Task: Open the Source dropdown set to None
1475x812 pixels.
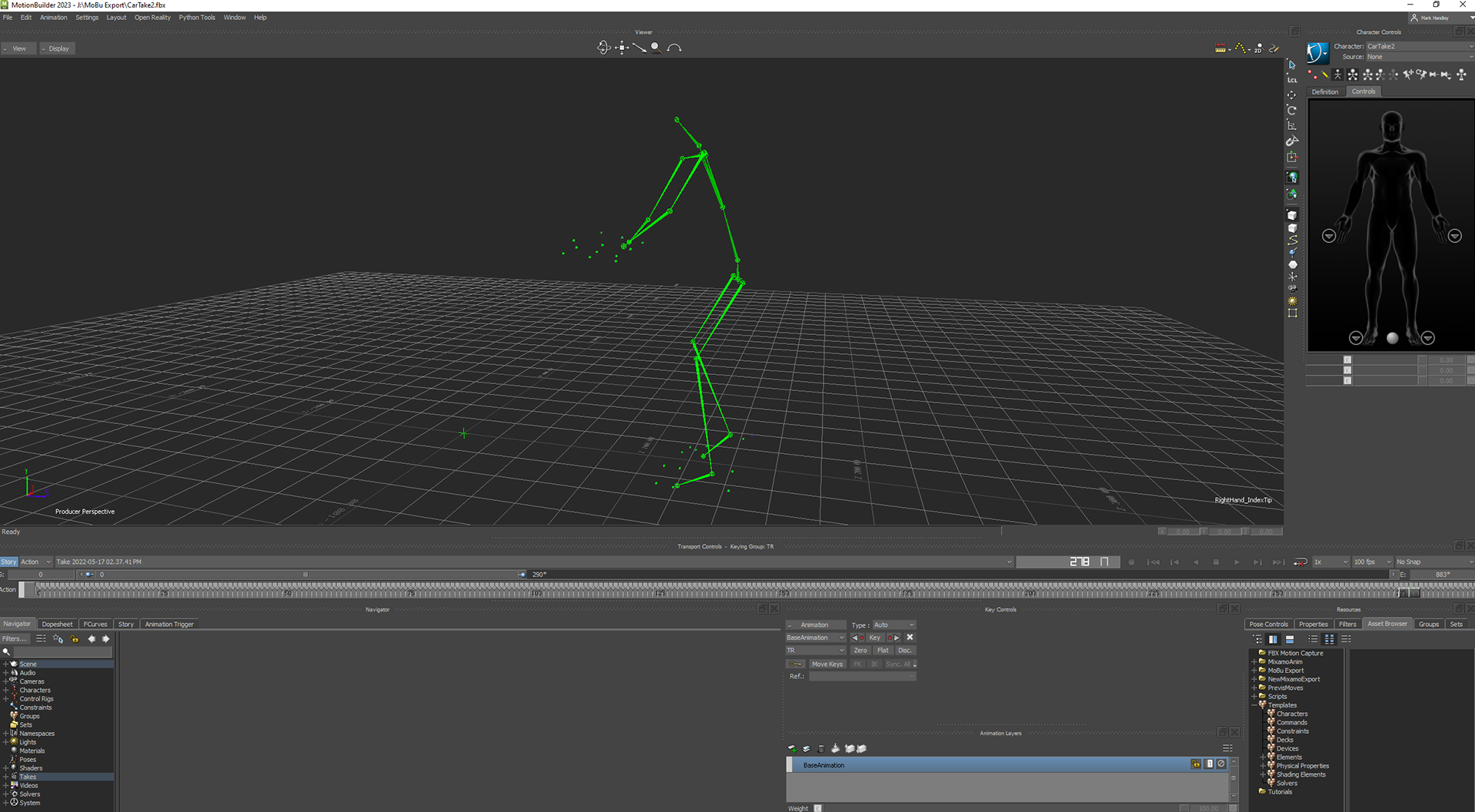Action: [1420, 57]
